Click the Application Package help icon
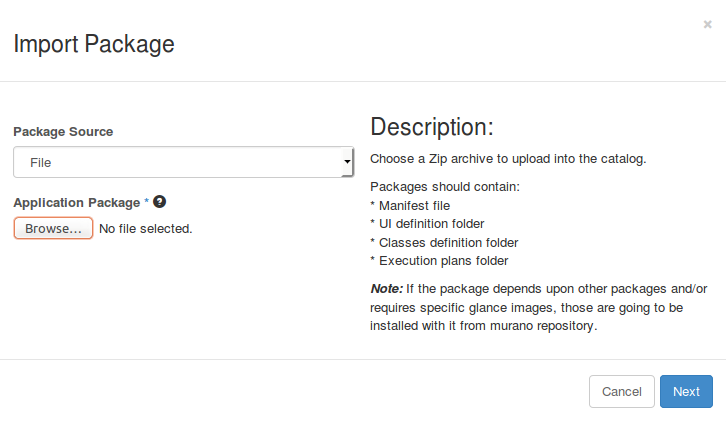The width and height of the screenshot is (726, 422). pos(159,202)
